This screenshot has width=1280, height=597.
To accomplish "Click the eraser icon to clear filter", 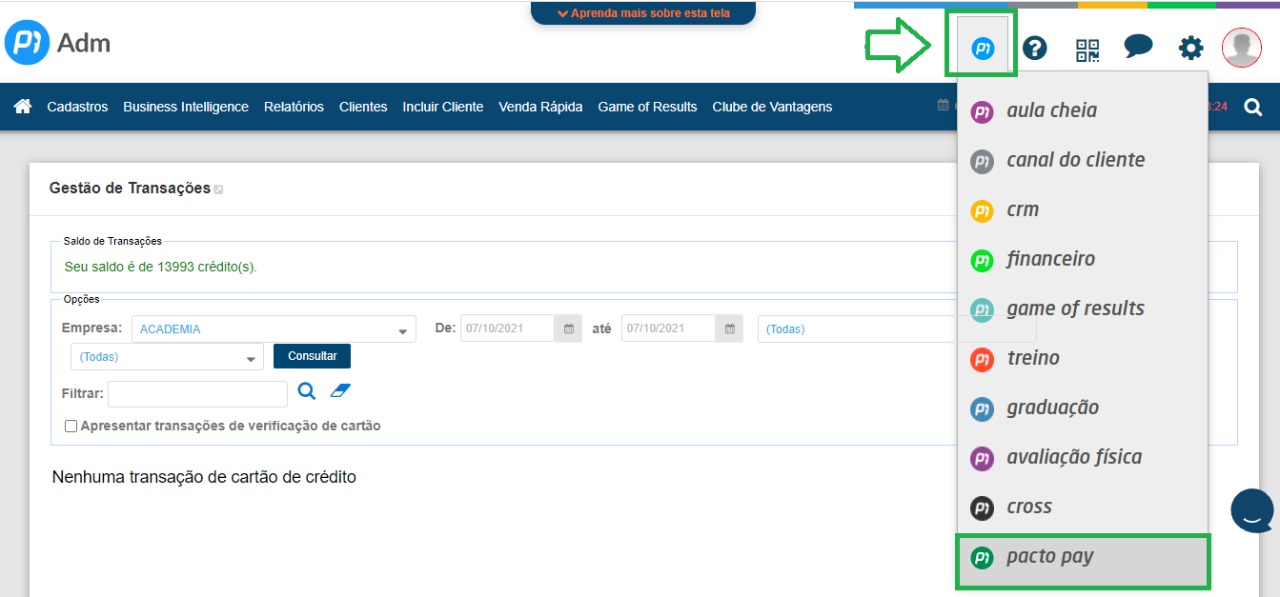I will pos(341,391).
